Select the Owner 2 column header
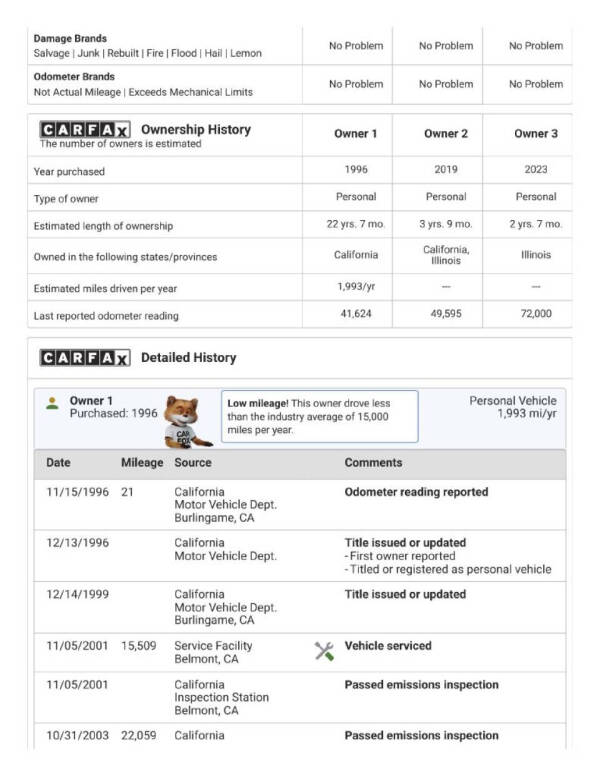 click(446, 134)
